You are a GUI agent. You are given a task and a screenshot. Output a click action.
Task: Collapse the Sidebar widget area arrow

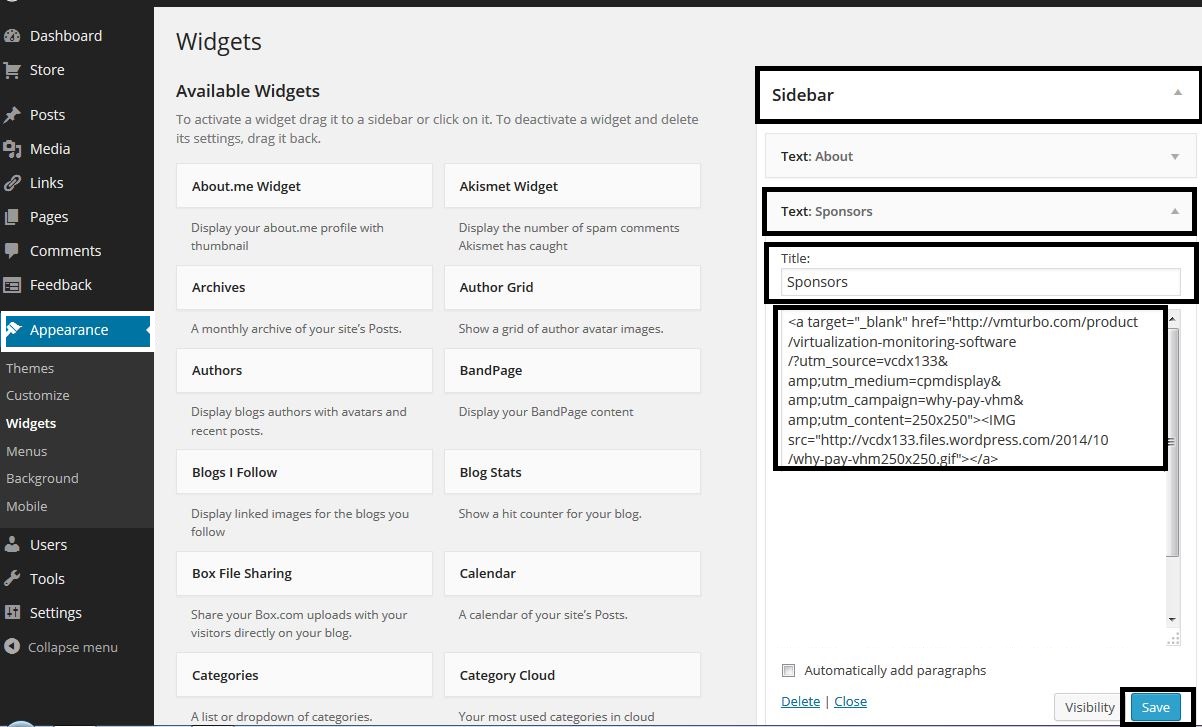1177,93
